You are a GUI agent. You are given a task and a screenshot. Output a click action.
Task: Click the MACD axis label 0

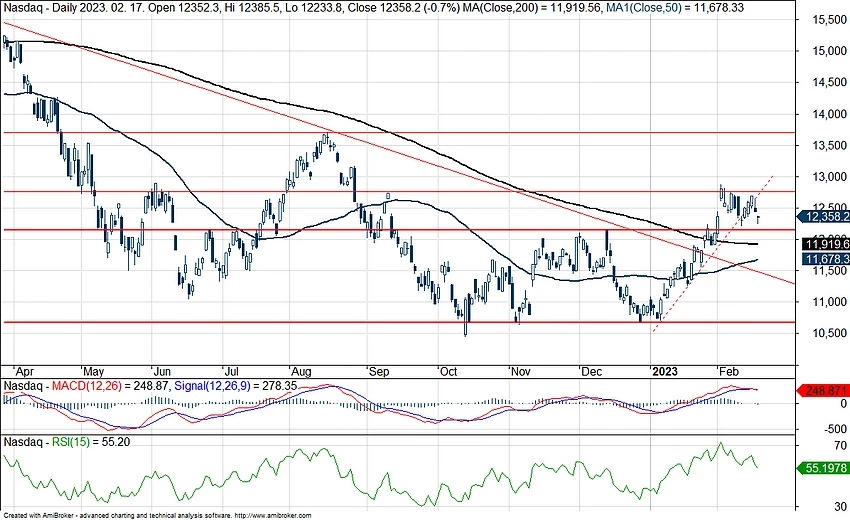843,404
